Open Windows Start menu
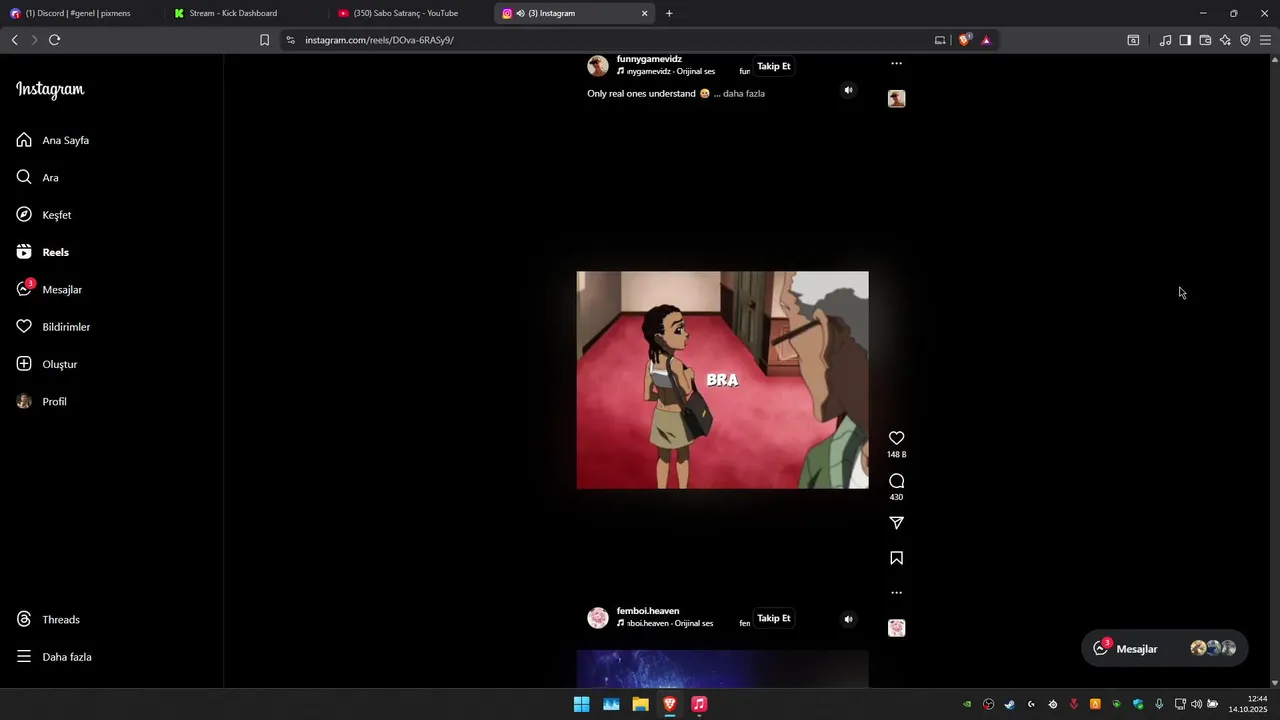The width and height of the screenshot is (1280, 720). 581,704
